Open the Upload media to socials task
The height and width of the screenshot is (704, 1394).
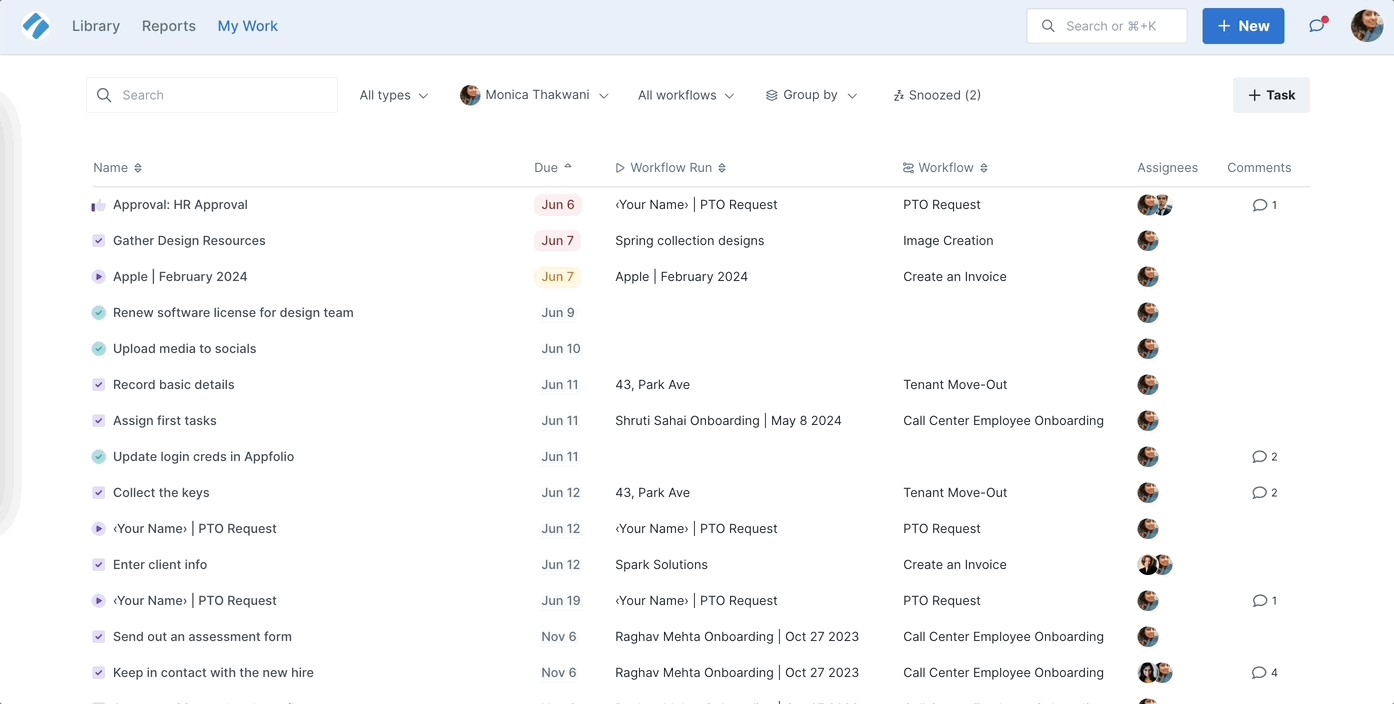[185, 349]
